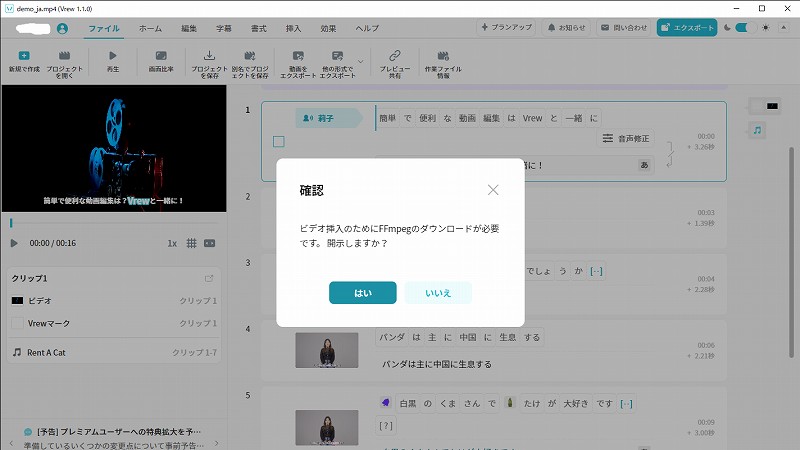Play the video in the preview panel
The image size is (800, 450).
(14, 243)
